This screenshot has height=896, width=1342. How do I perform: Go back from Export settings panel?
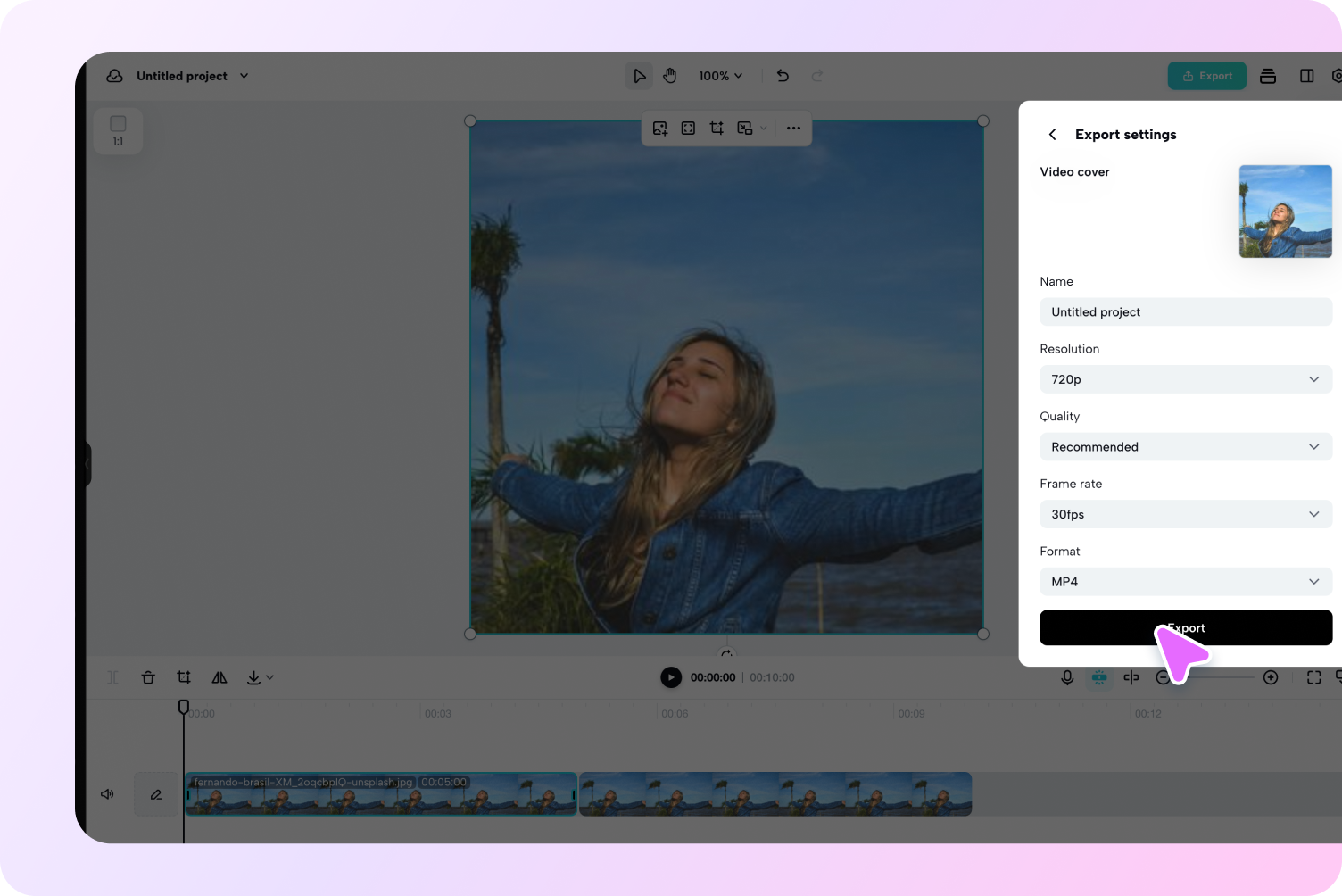point(1053,134)
